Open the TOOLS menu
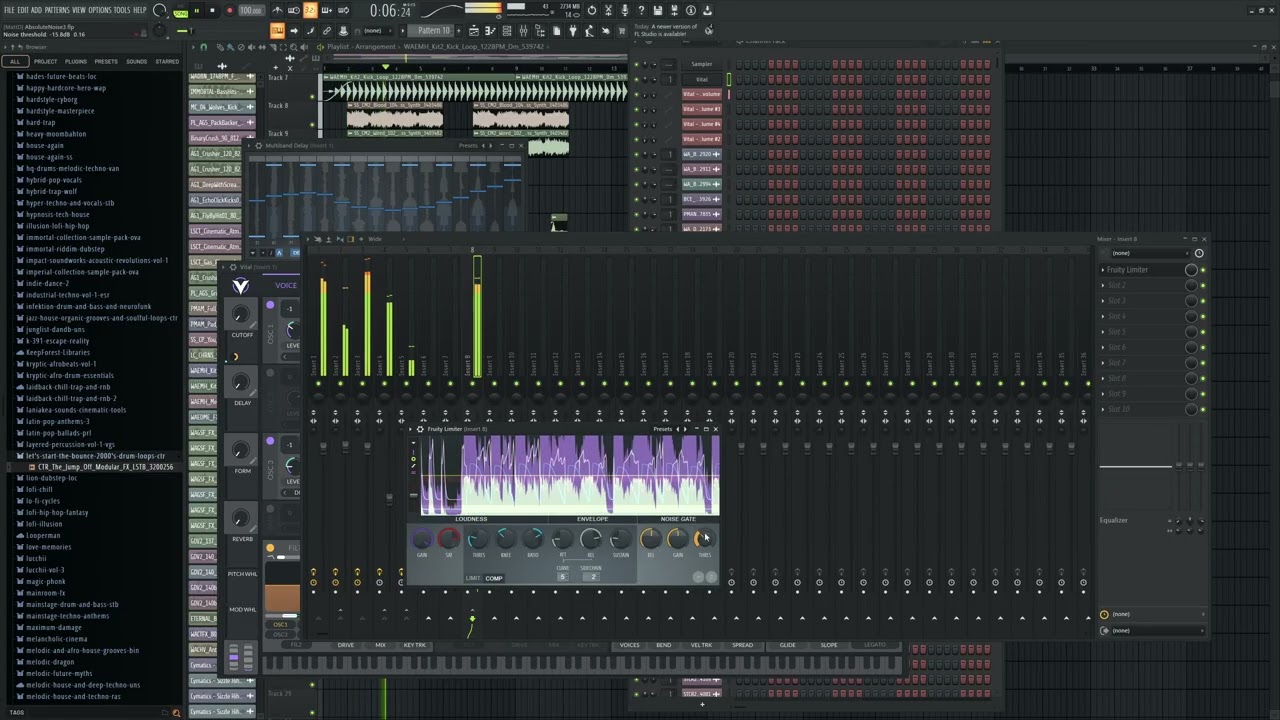 (x=122, y=10)
